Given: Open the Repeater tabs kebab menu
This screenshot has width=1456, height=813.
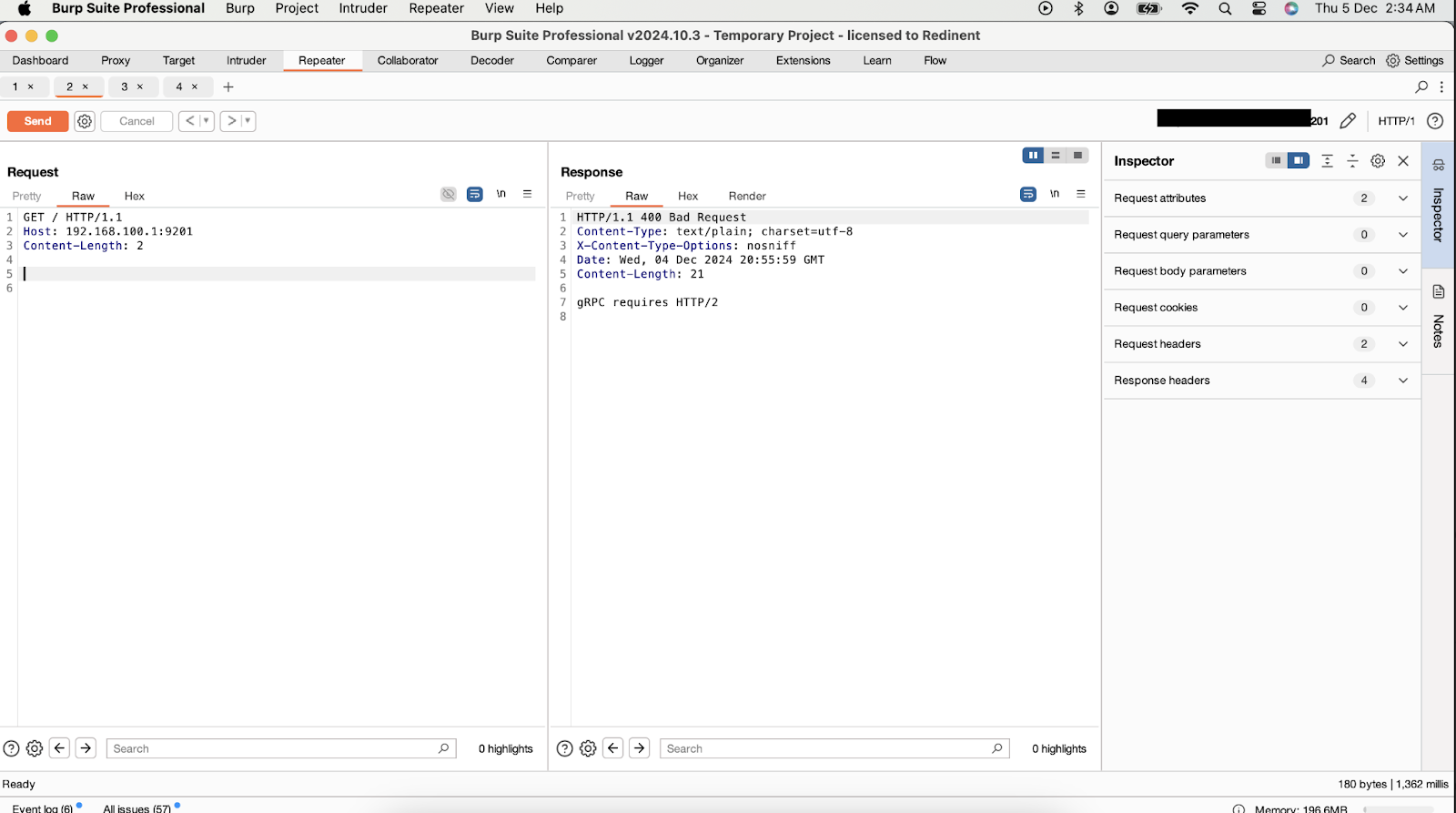Looking at the screenshot, I should (1441, 86).
